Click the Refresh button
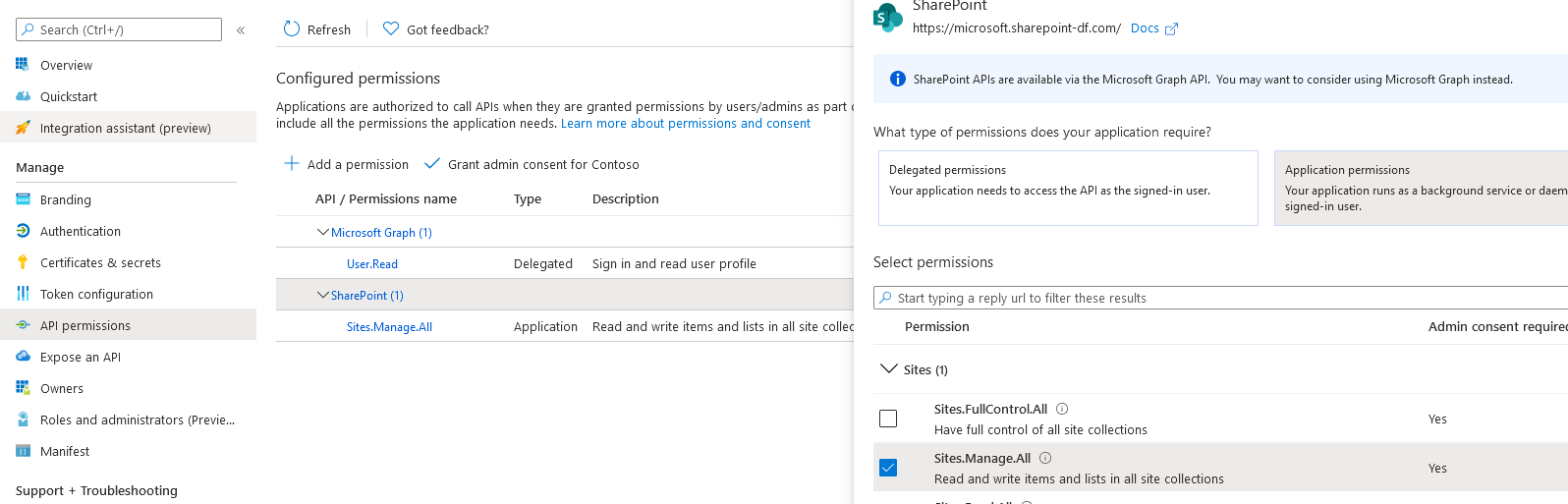The width and height of the screenshot is (1568, 504). 317,29
